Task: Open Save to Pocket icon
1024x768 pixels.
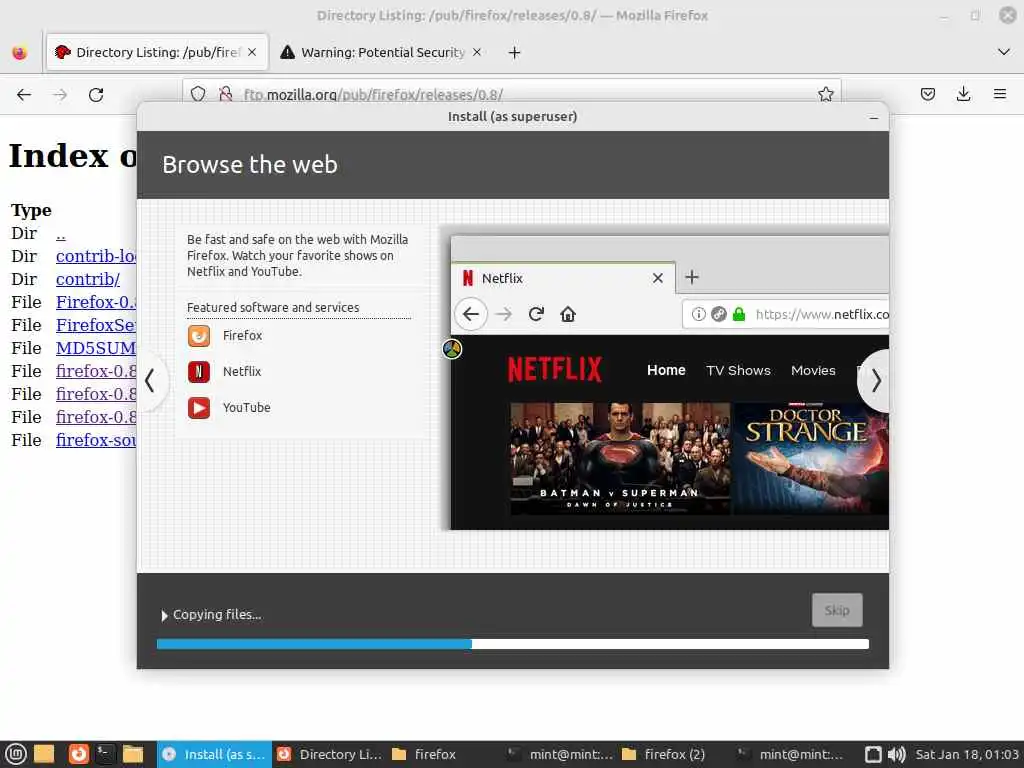Action: point(927,94)
